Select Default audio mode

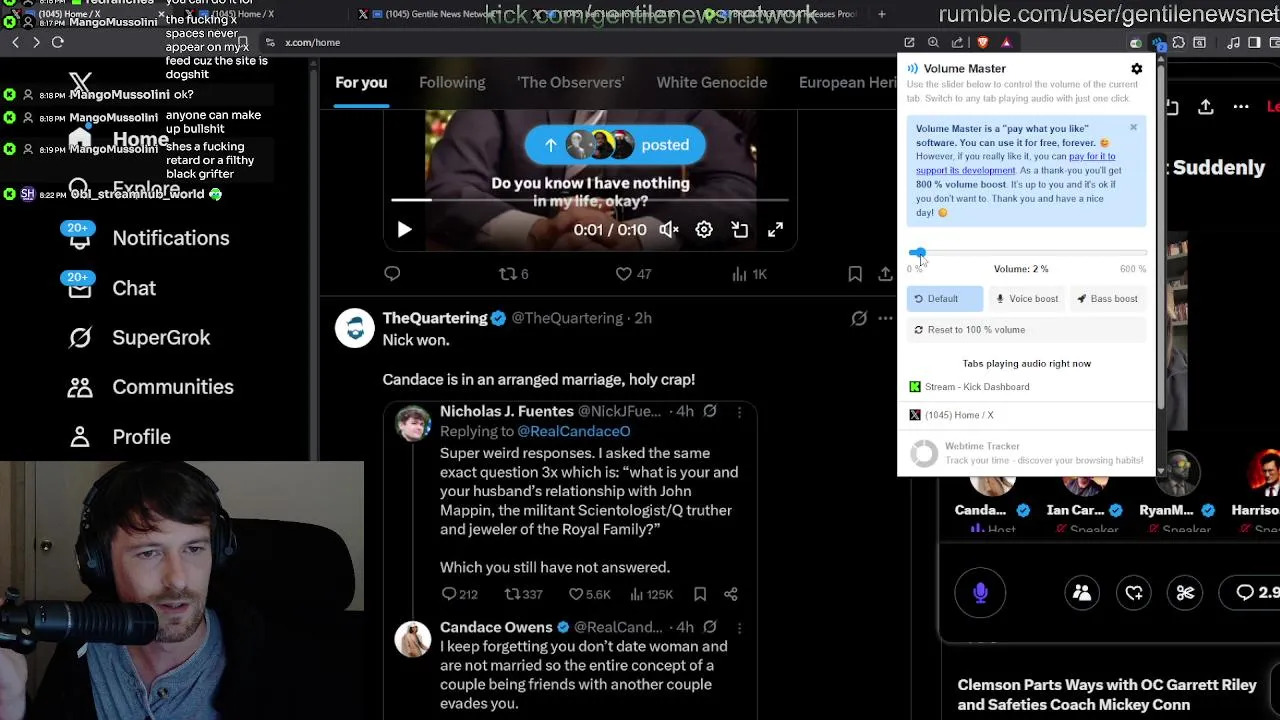click(x=944, y=299)
